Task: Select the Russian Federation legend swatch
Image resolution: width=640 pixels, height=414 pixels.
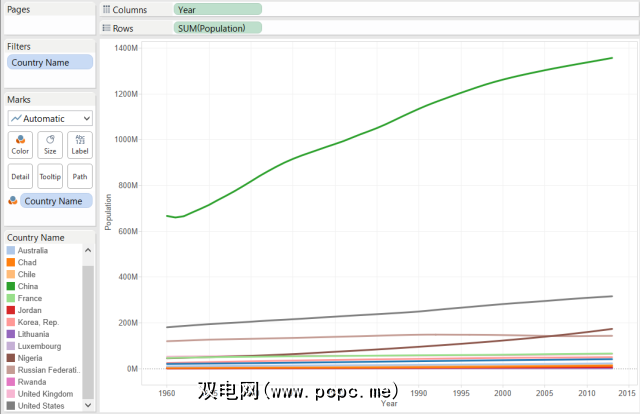Action: [x=11, y=370]
